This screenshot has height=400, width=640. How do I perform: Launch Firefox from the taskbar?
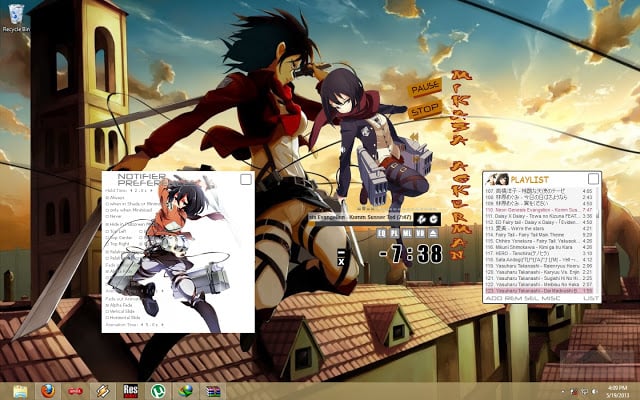click(x=48, y=391)
